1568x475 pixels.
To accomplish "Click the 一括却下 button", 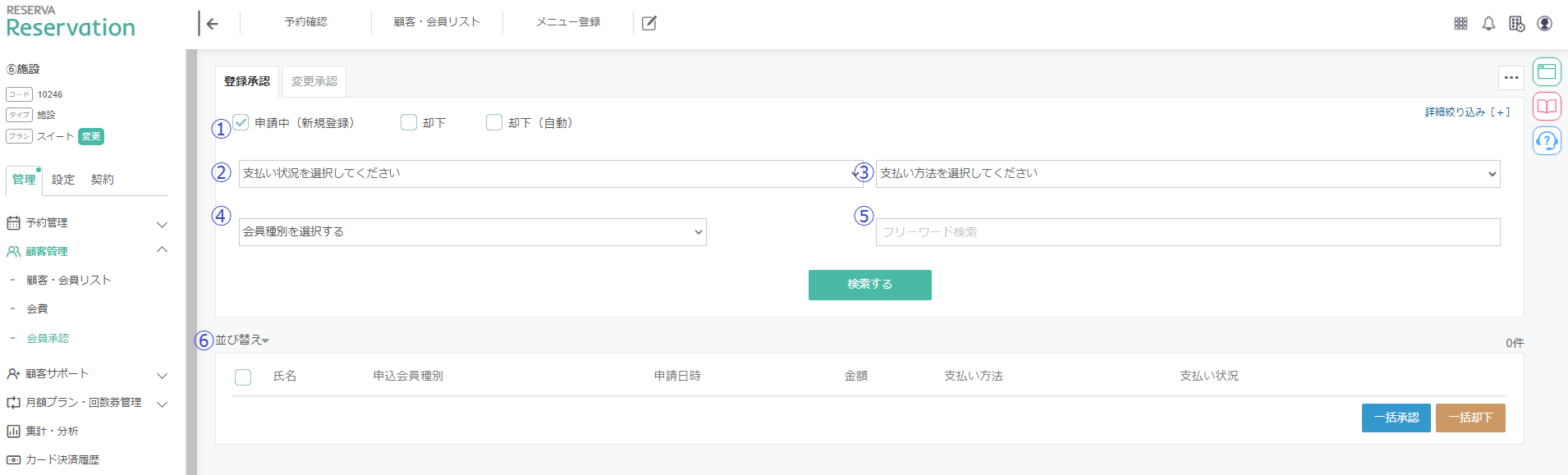I will click(1470, 418).
